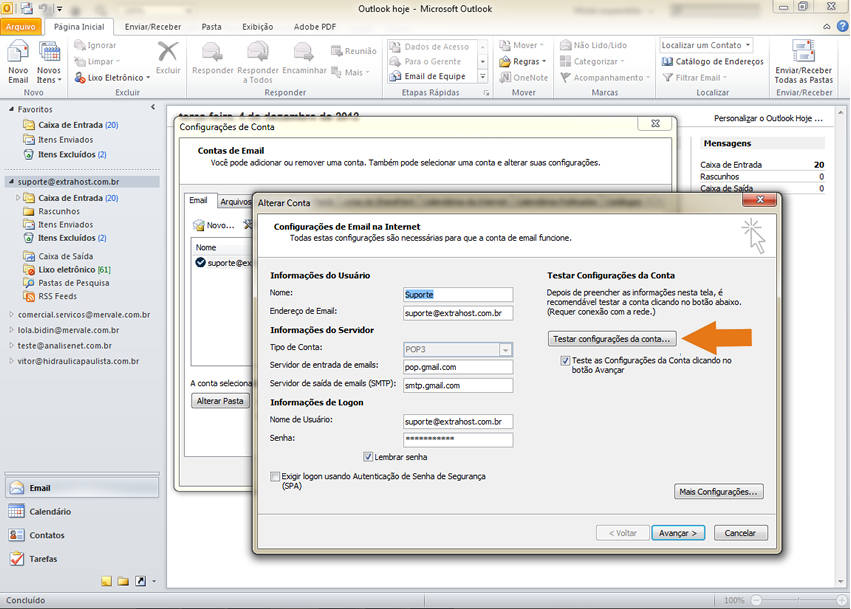Screen dimensions: 851x609
Task: Click Servidor de entrada de emails field
Action: [x=458, y=367]
